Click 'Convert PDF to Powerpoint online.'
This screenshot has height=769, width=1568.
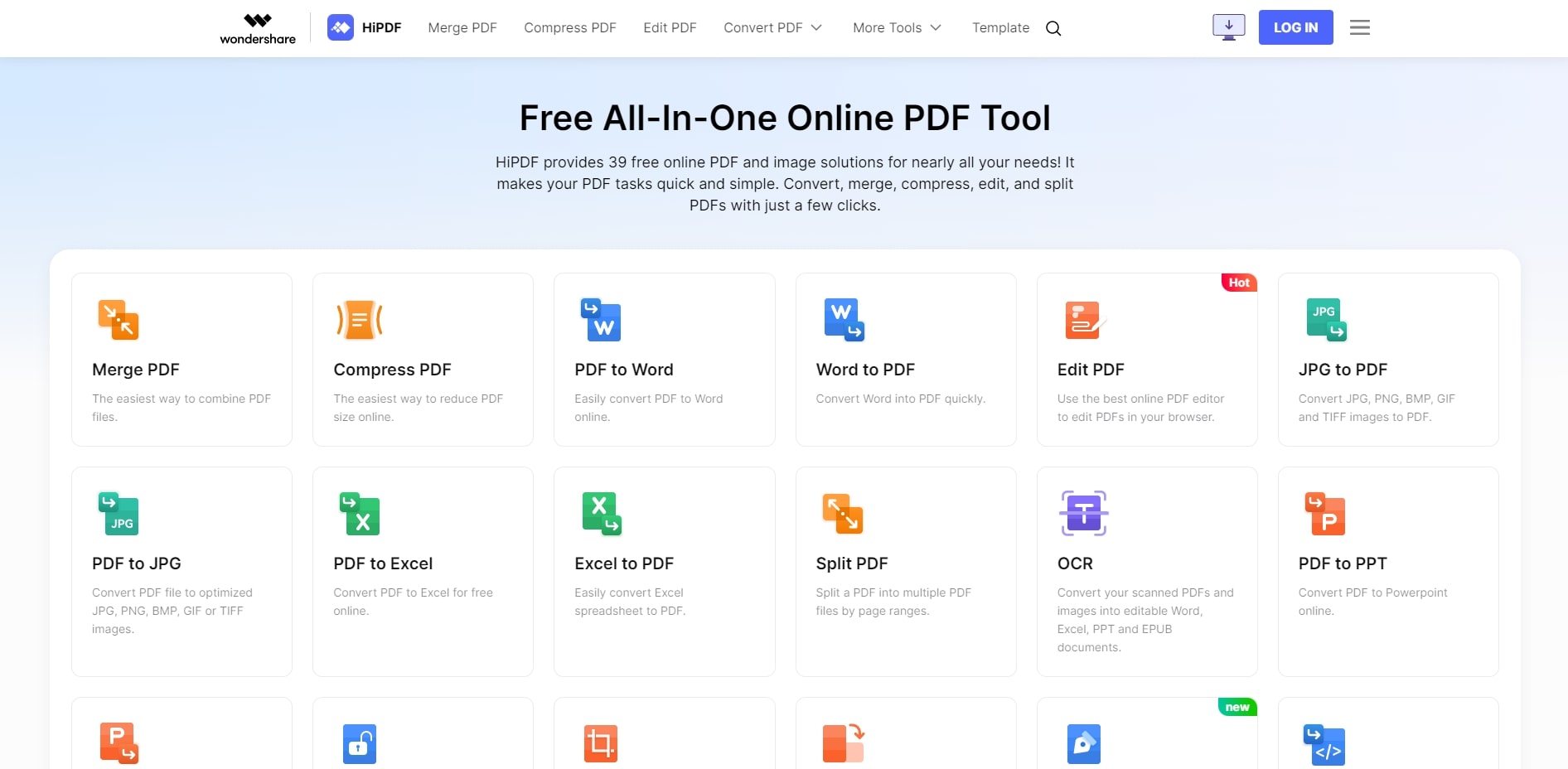(x=1373, y=602)
